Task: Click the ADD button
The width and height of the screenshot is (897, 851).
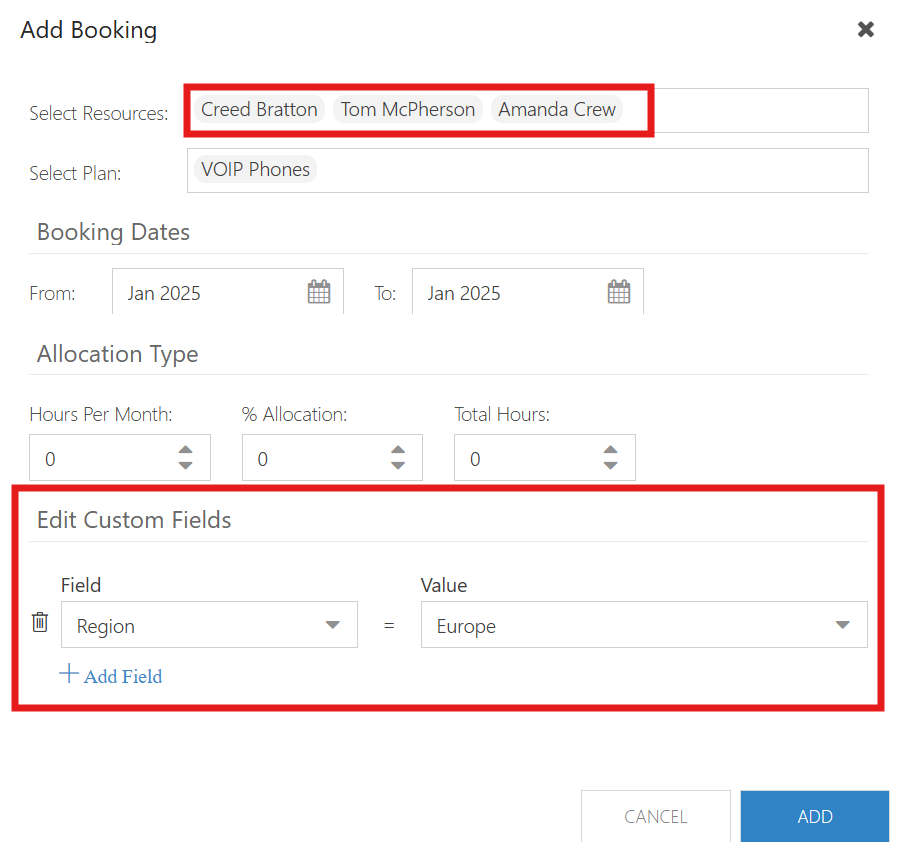Action: click(x=815, y=816)
